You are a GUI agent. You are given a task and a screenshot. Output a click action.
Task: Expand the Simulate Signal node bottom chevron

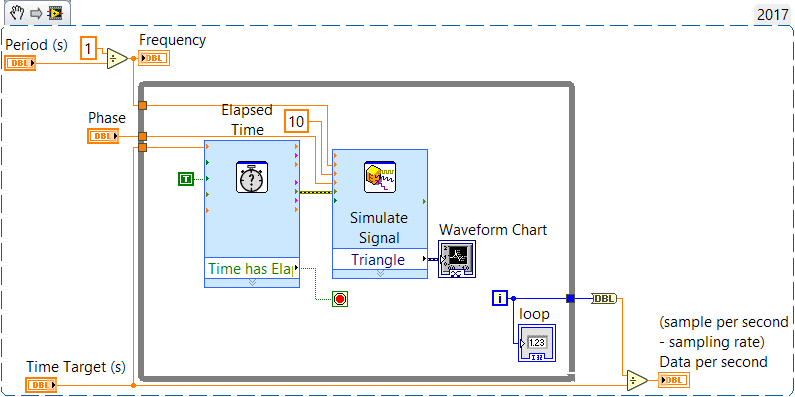click(380, 274)
